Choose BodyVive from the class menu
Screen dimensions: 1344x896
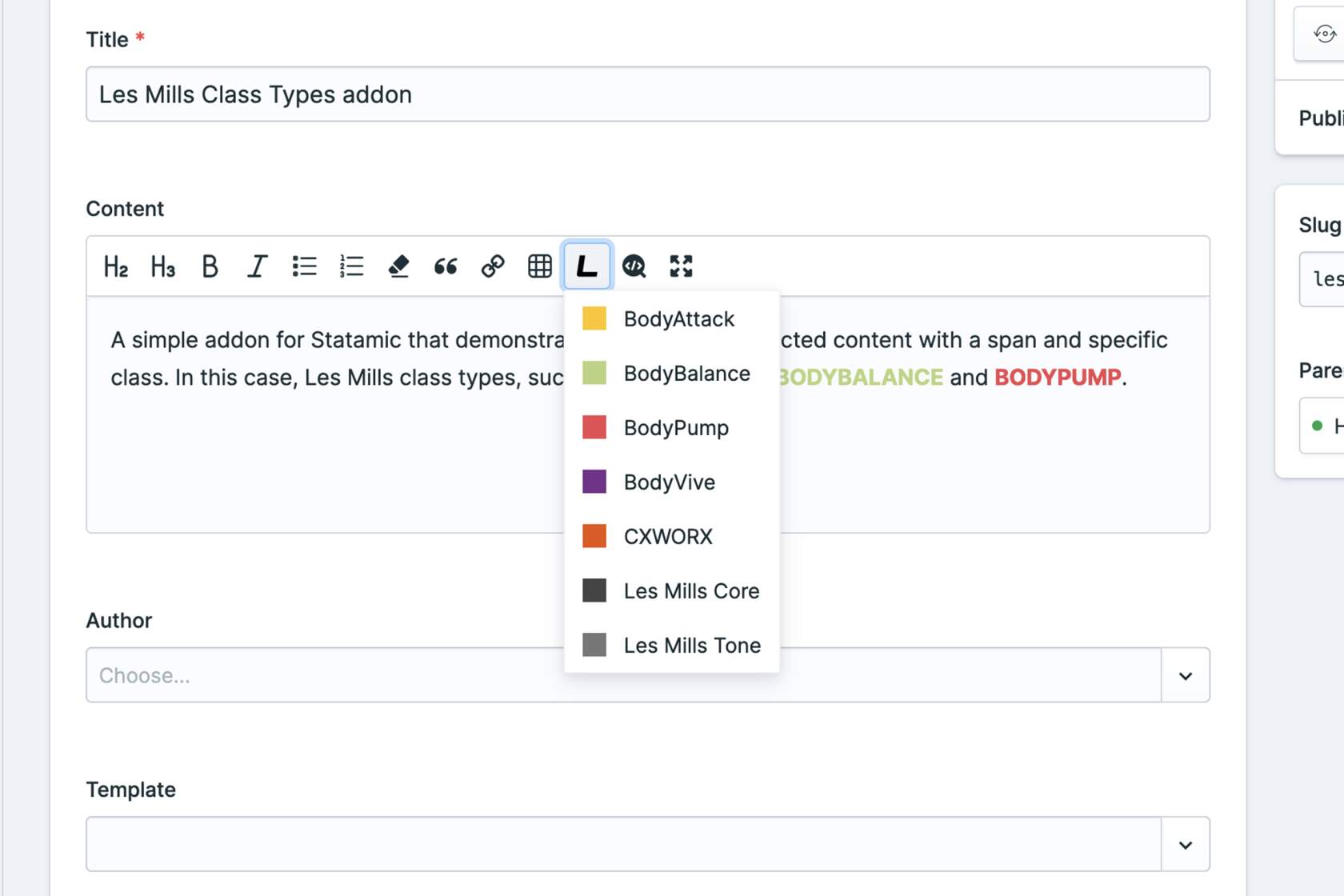coord(672,482)
